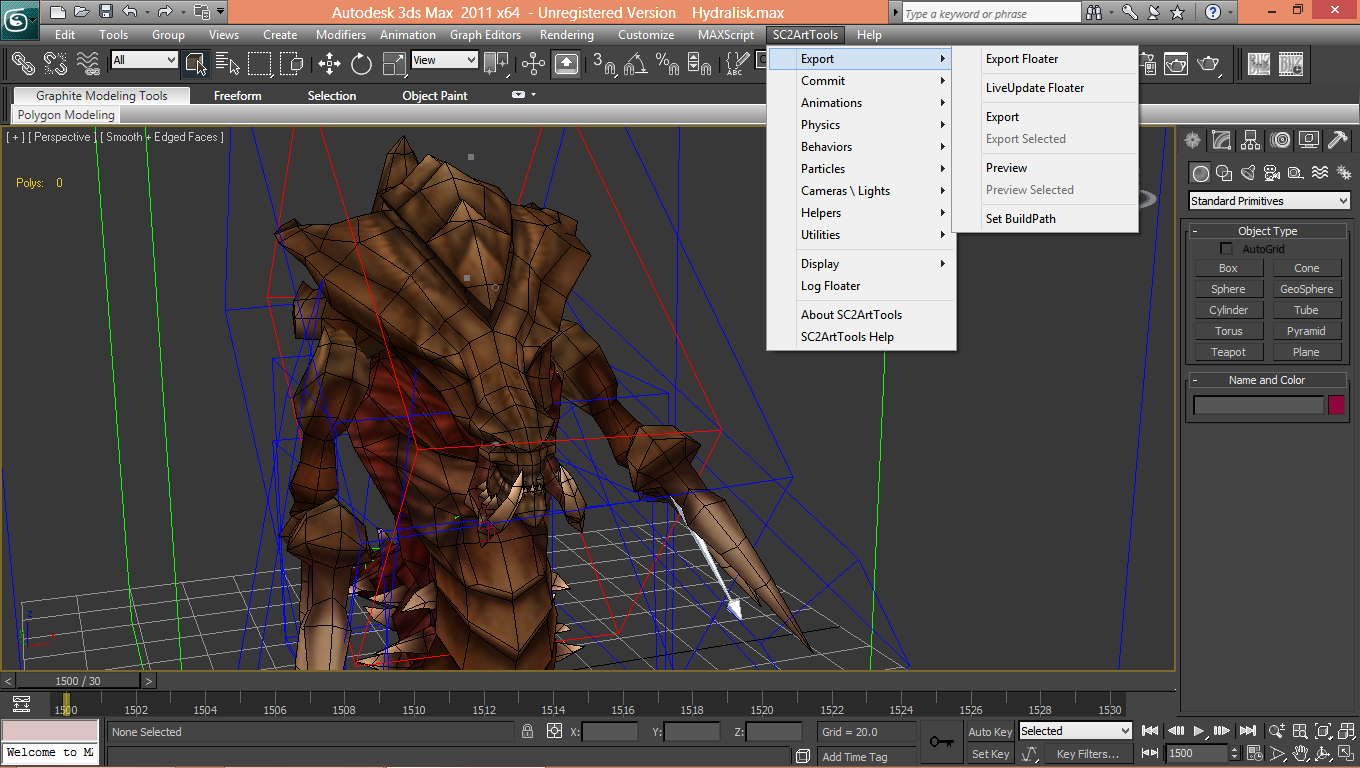
Task: Click the Cylinder object button
Action: pos(1228,310)
